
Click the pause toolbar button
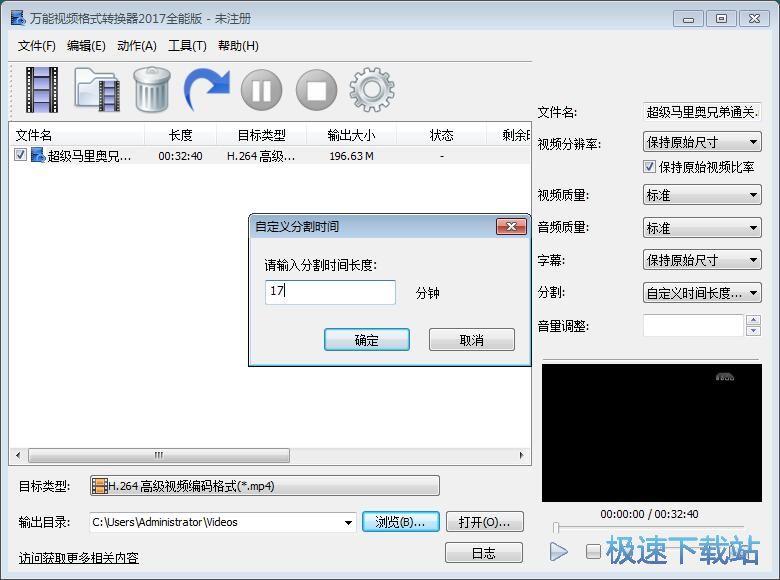point(262,91)
